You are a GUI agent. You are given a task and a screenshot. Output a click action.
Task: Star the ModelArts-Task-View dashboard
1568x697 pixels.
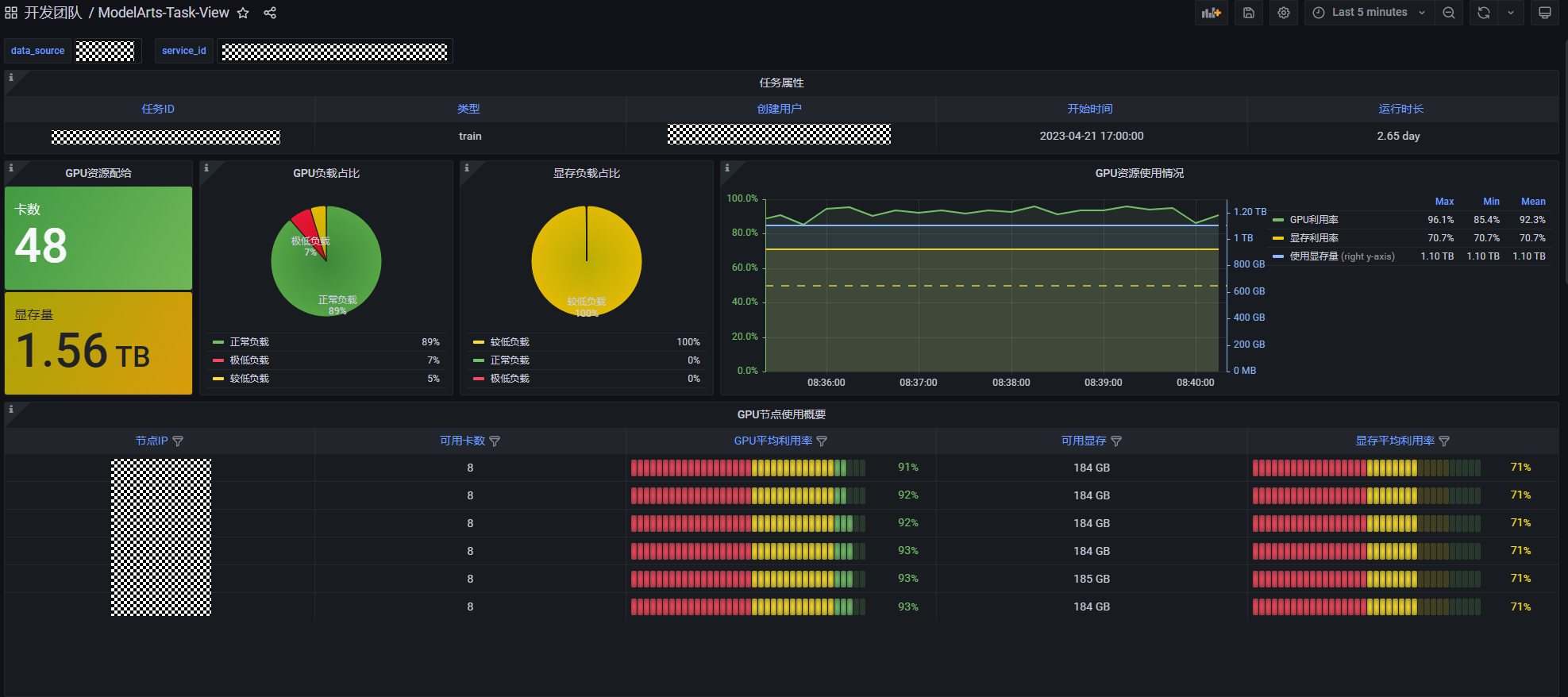pos(243,13)
